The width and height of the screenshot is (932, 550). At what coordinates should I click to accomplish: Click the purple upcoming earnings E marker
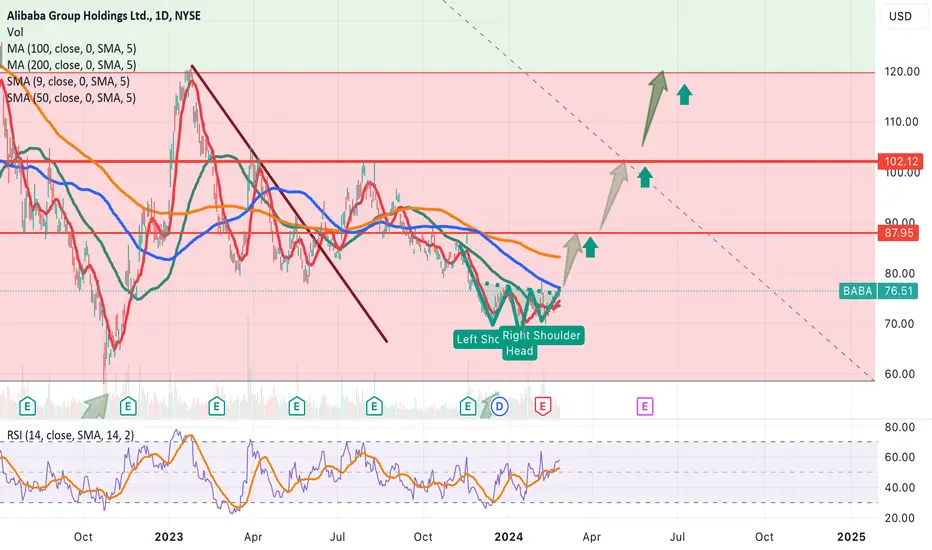point(645,407)
